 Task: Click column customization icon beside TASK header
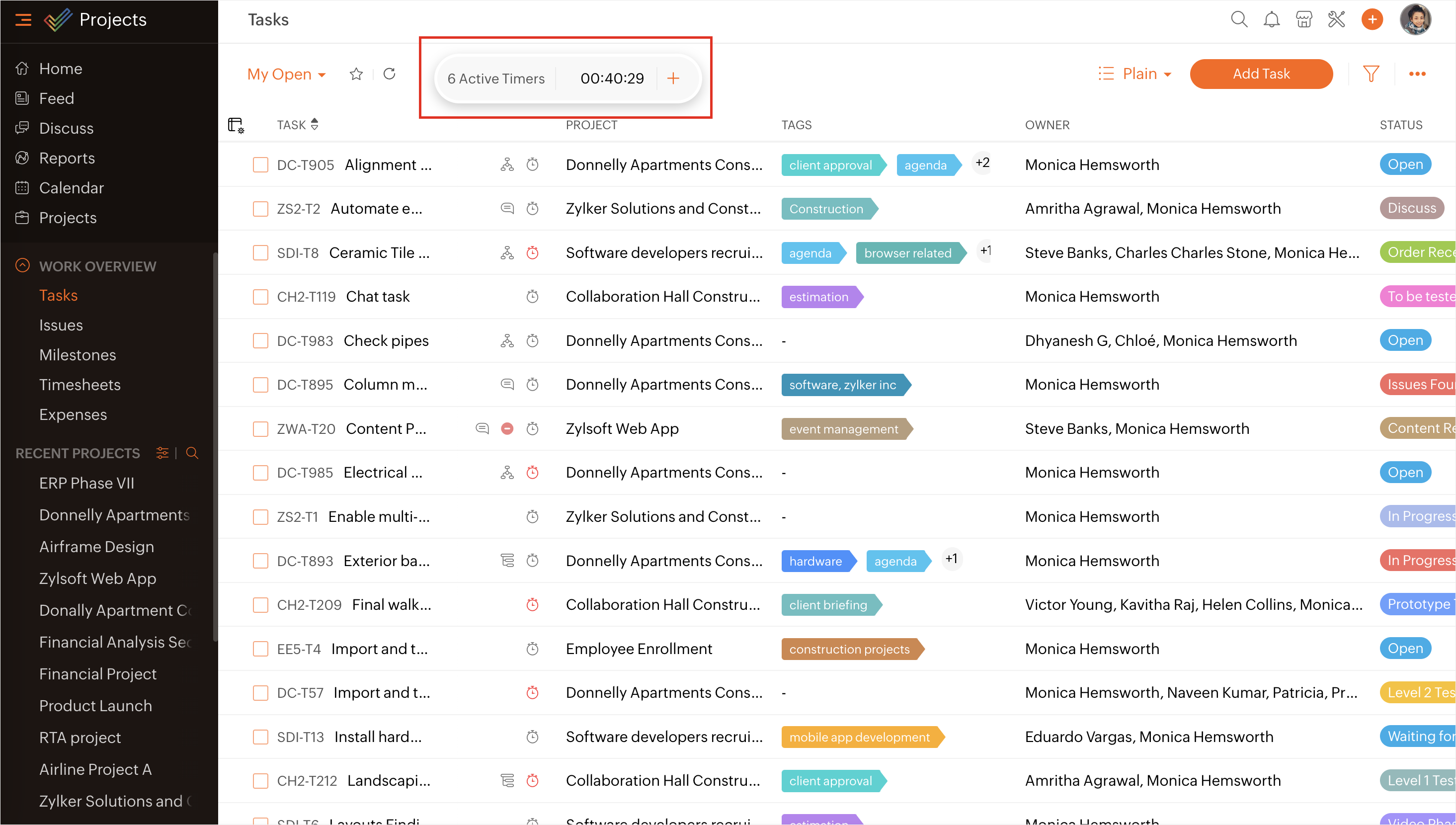pyautogui.click(x=236, y=125)
